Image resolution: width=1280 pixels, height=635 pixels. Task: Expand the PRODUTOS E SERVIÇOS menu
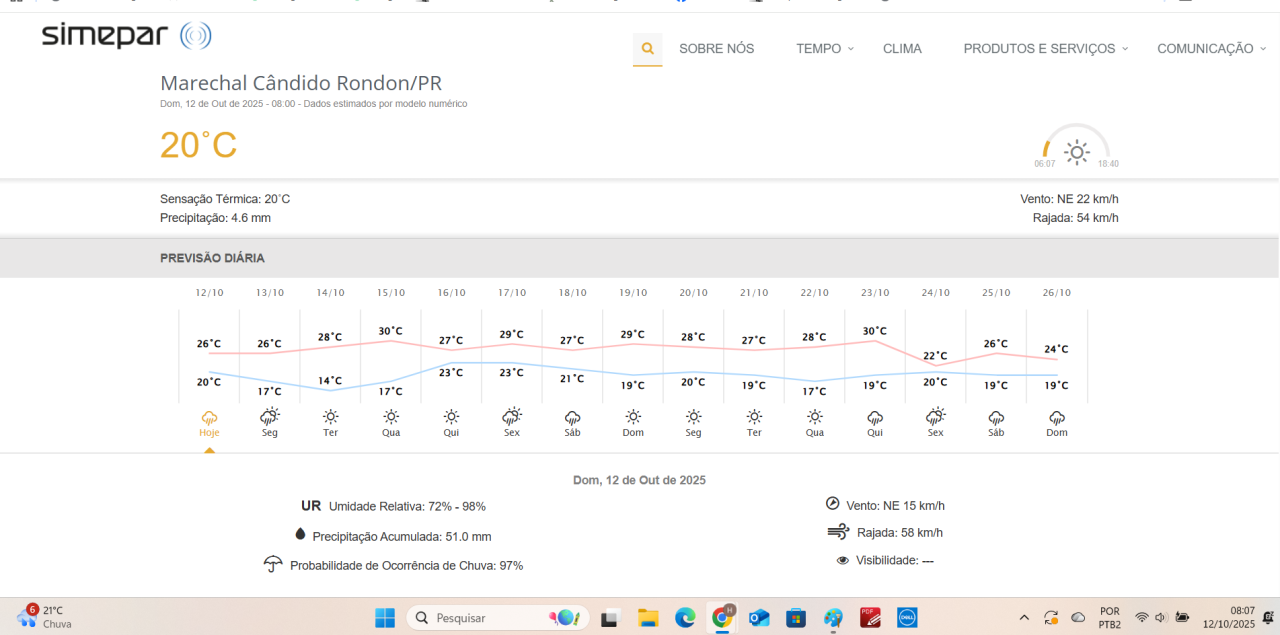[x=1045, y=48]
